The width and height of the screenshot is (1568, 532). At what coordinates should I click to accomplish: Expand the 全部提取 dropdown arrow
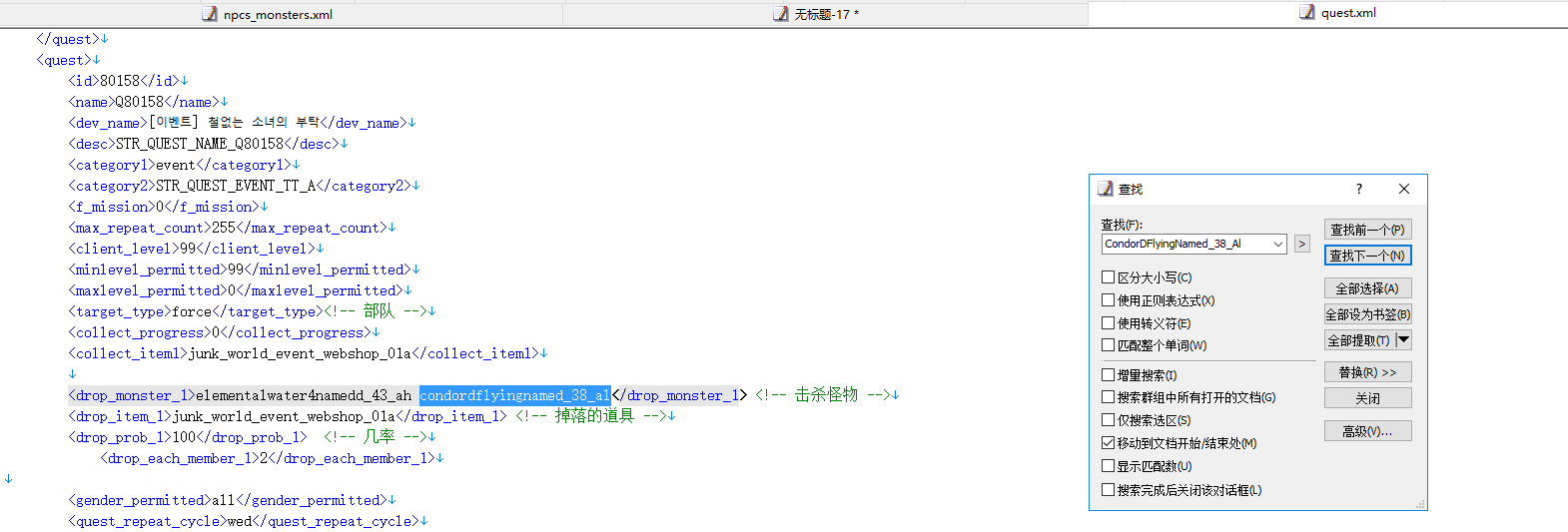1403,340
